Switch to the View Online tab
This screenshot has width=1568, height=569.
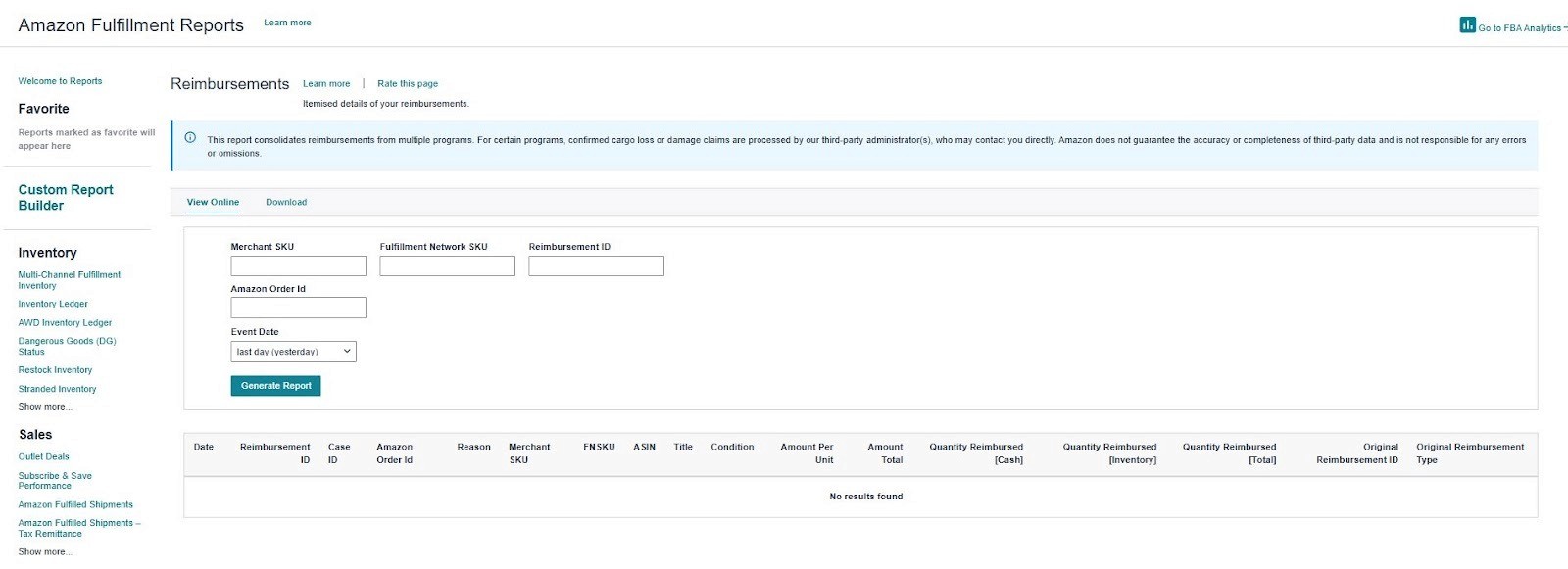point(213,202)
